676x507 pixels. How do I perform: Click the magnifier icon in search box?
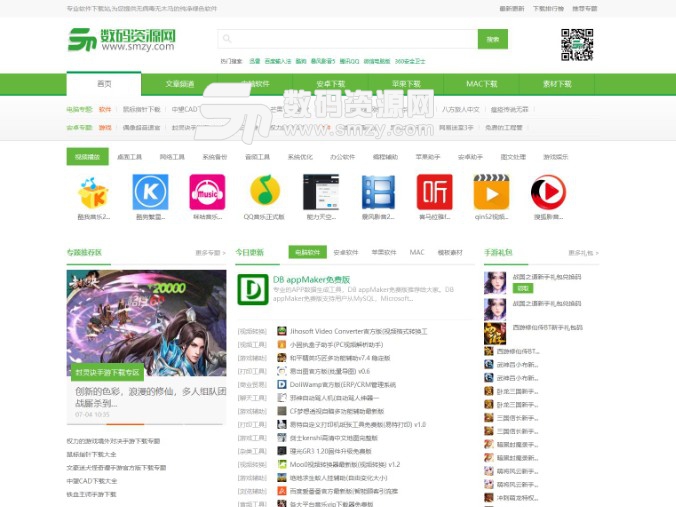pos(227,39)
